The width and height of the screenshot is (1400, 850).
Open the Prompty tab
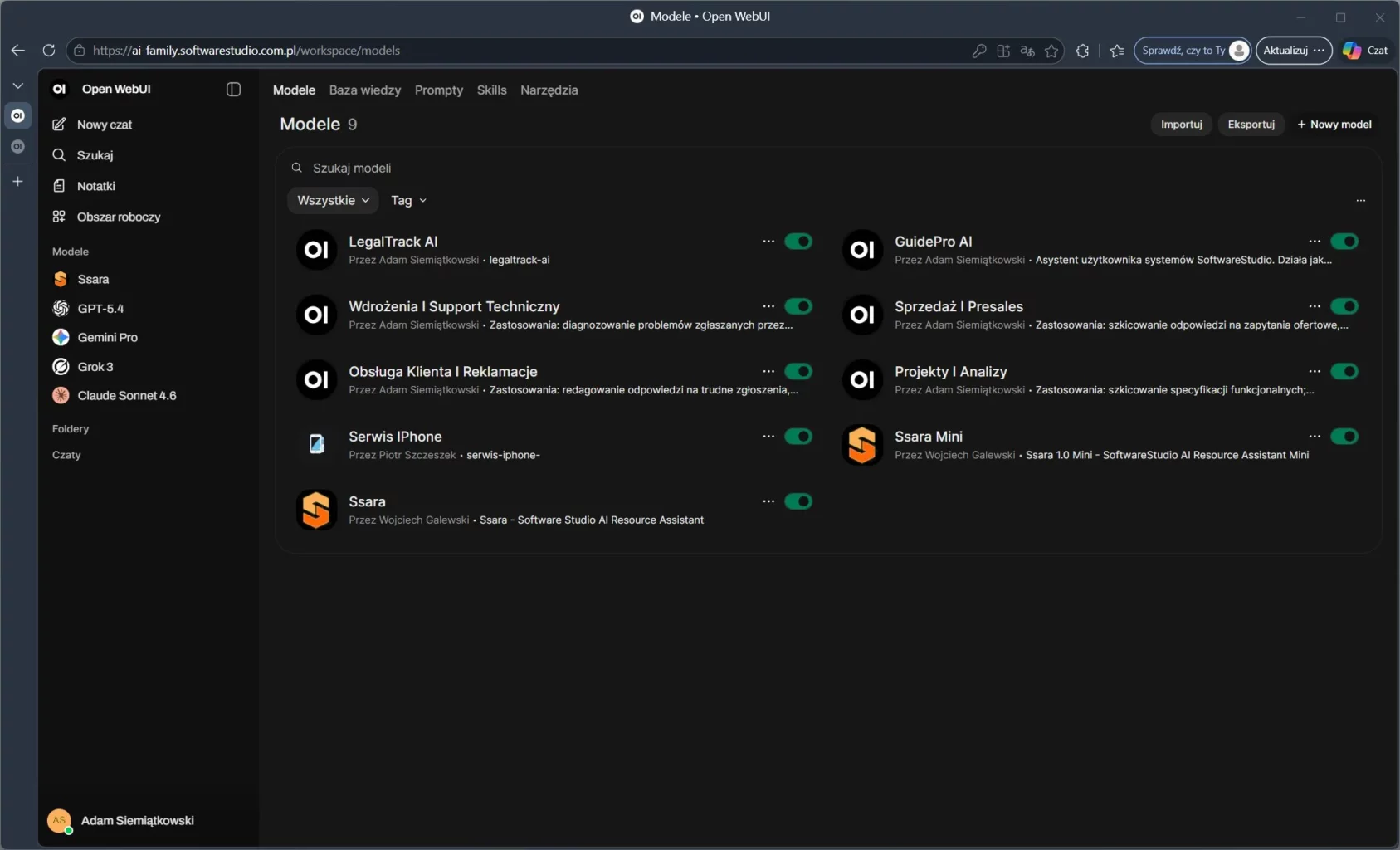439,90
